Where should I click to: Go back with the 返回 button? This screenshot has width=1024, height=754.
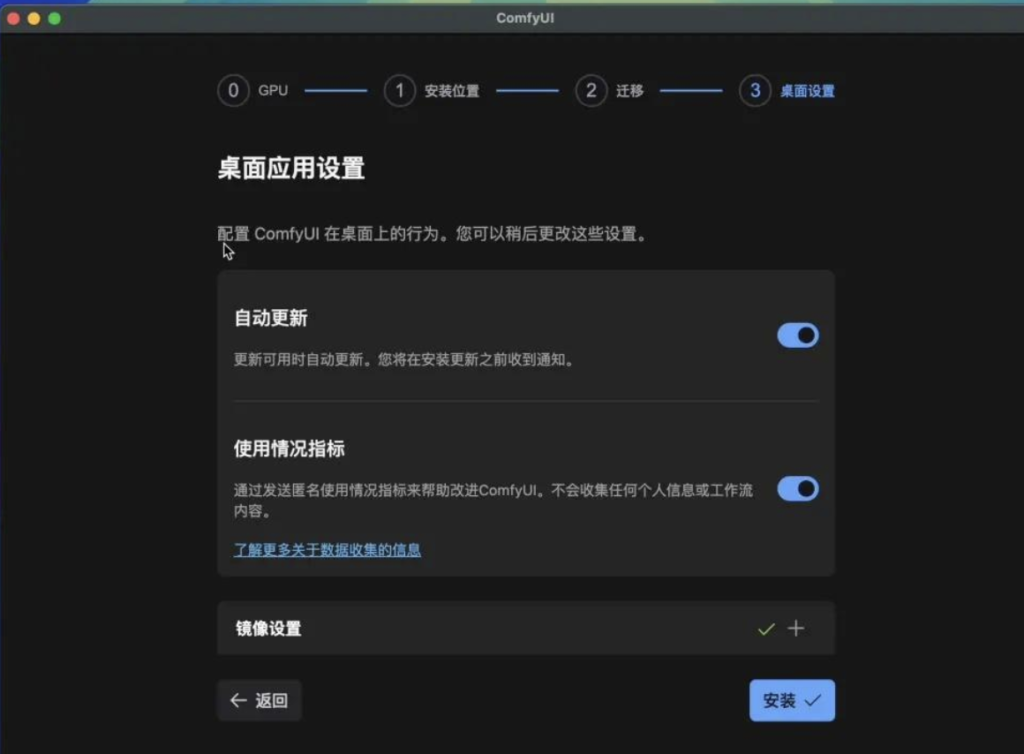(x=259, y=700)
